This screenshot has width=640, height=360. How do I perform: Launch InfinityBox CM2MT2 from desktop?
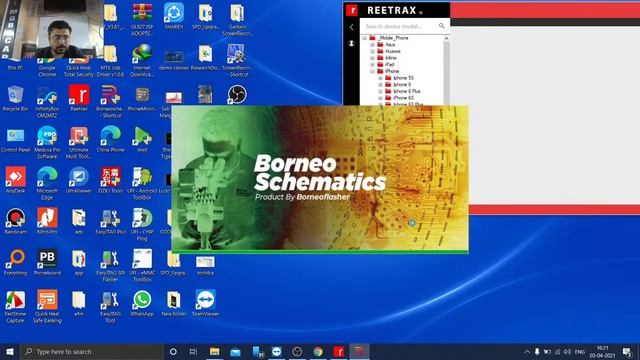click(47, 101)
